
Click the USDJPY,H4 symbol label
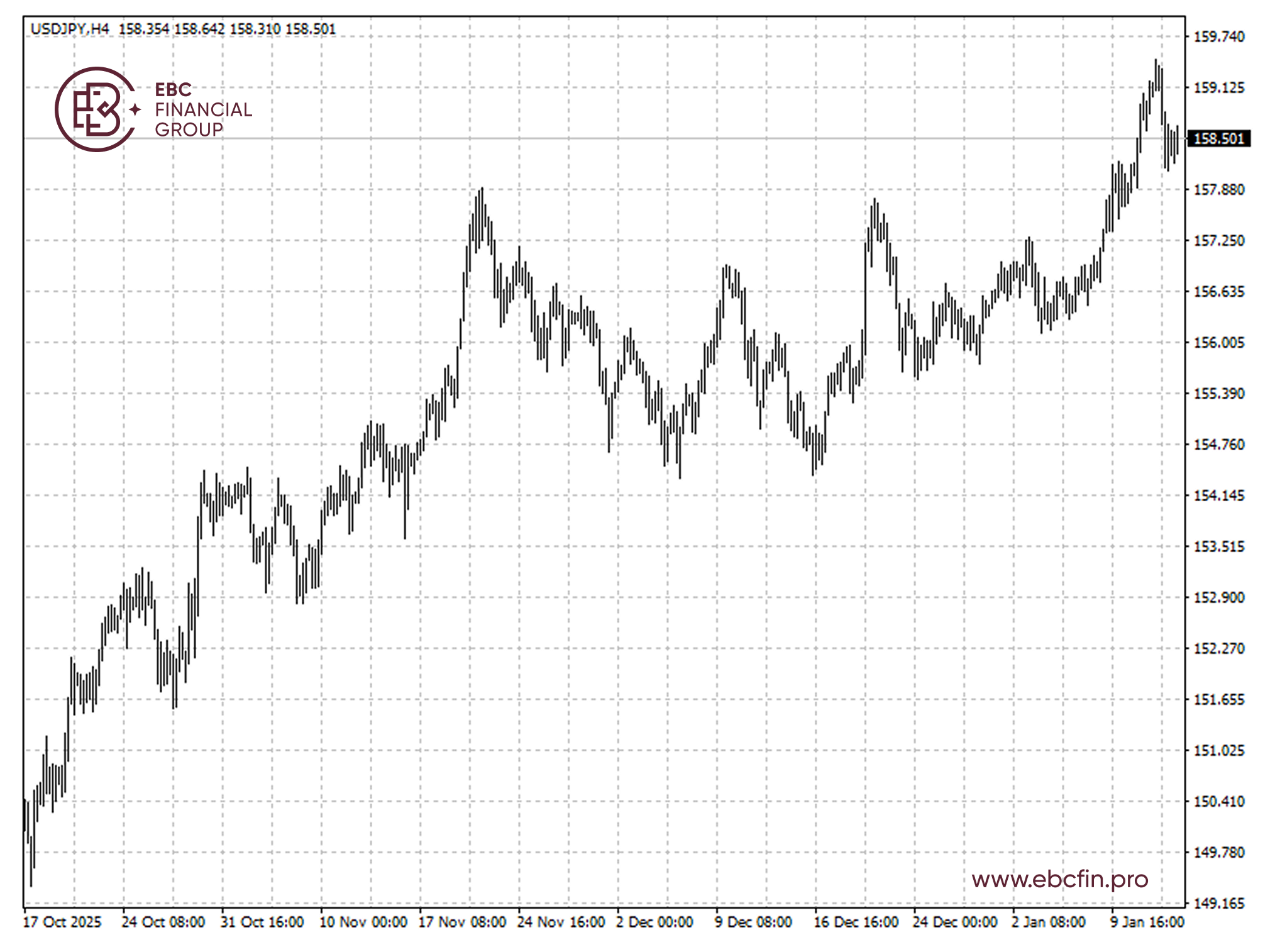pyautogui.click(x=70, y=29)
